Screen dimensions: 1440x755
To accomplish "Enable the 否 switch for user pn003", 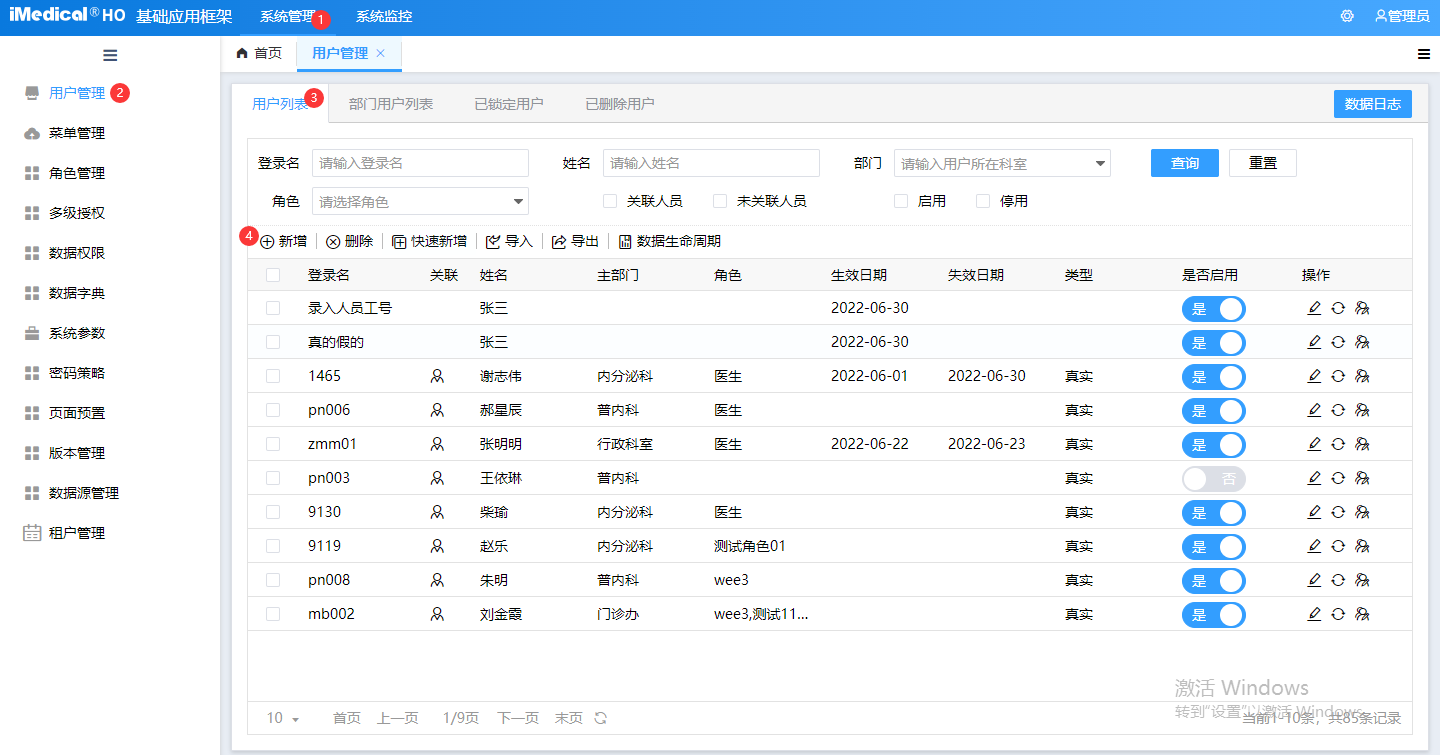I will point(1214,478).
